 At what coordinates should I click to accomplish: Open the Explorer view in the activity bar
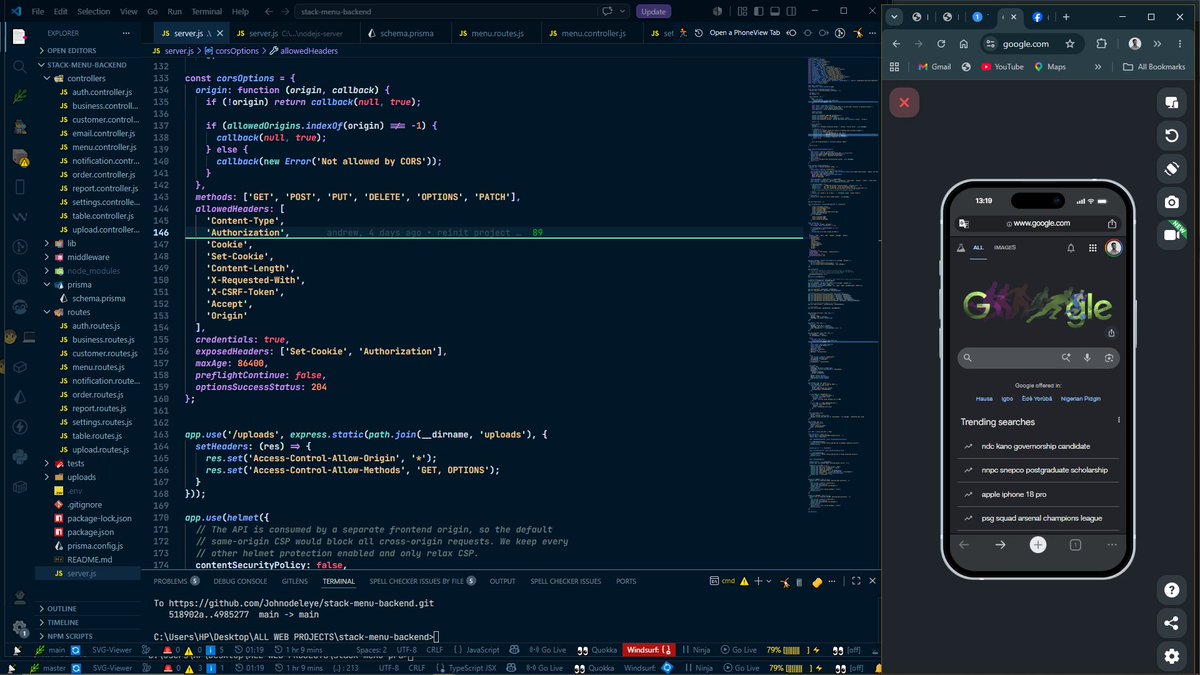click(x=19, y=36)
